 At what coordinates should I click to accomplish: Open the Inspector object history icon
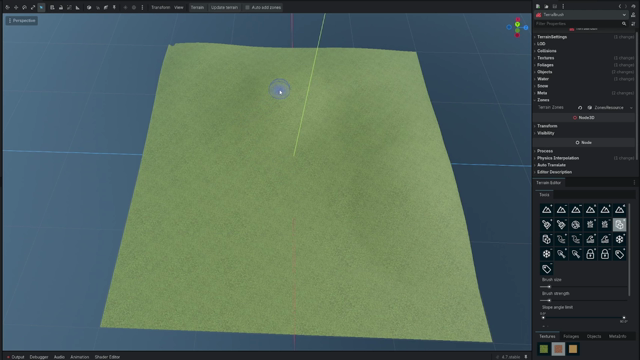tap(633, 6)
